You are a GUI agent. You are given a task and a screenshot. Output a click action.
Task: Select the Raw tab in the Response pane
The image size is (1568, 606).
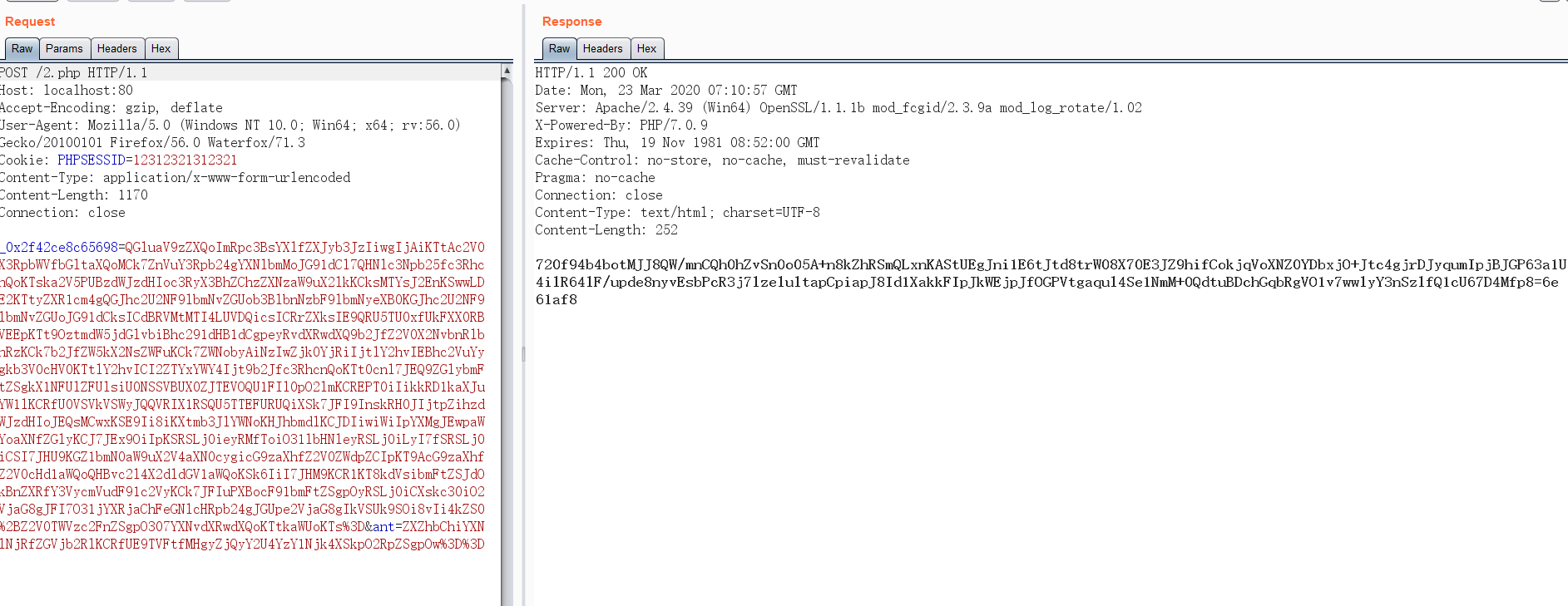click(x=559, y=49)
